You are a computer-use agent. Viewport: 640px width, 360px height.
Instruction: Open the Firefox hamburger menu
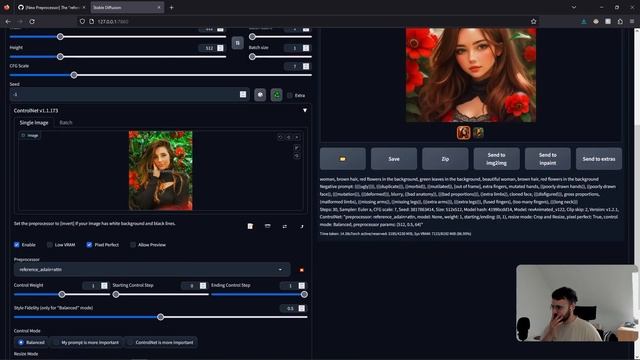tap(632, 21)
